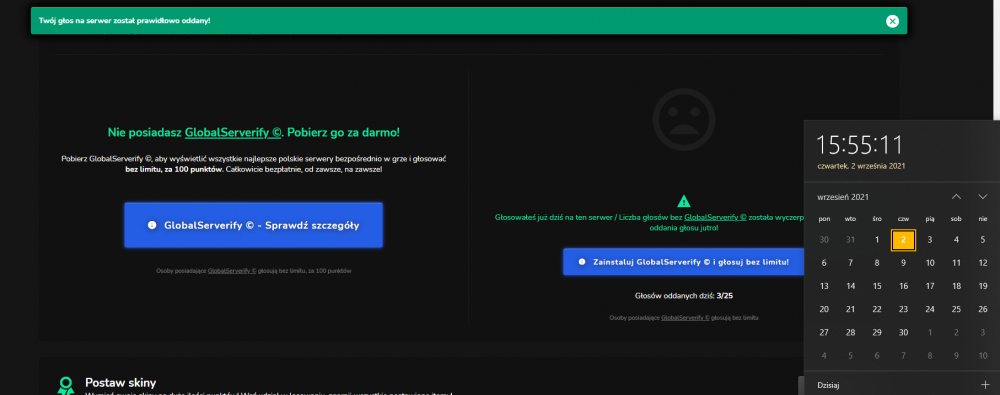Go to previous month in calendar
The width and height of the screenshot is (1000, 395).
pos(956,197)
